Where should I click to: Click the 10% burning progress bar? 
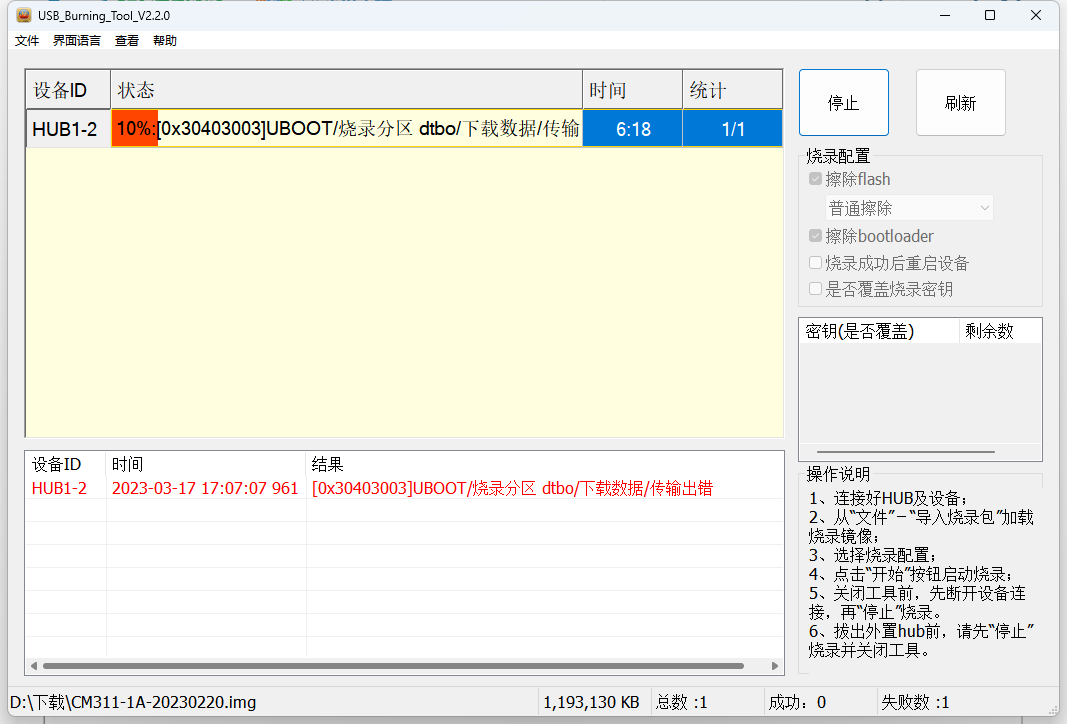(346, 129)
